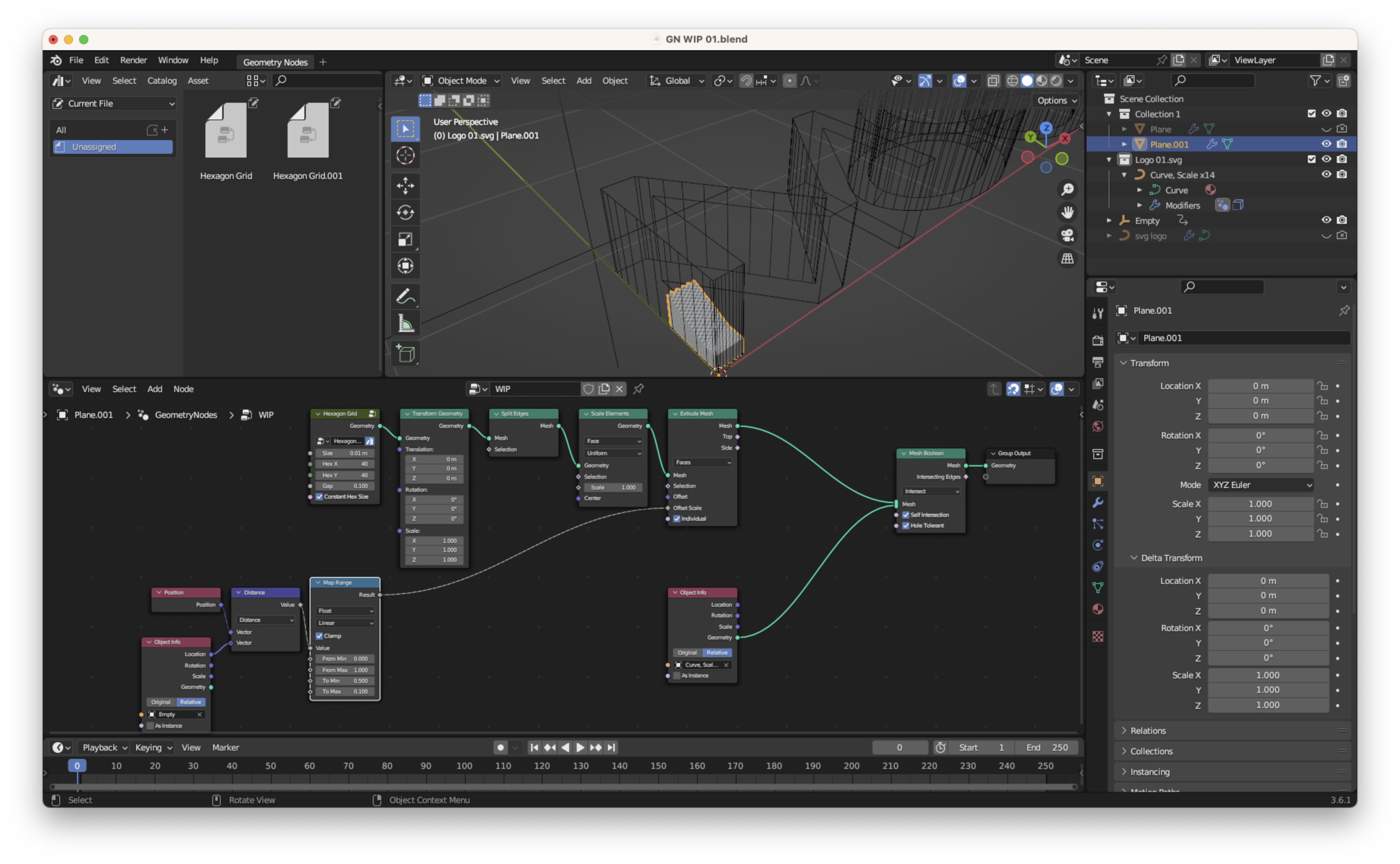The image size is (1400, 864).
Task: Open Global transform orientation dropdown
Action: pyautogui.click(x=678, y=81)
